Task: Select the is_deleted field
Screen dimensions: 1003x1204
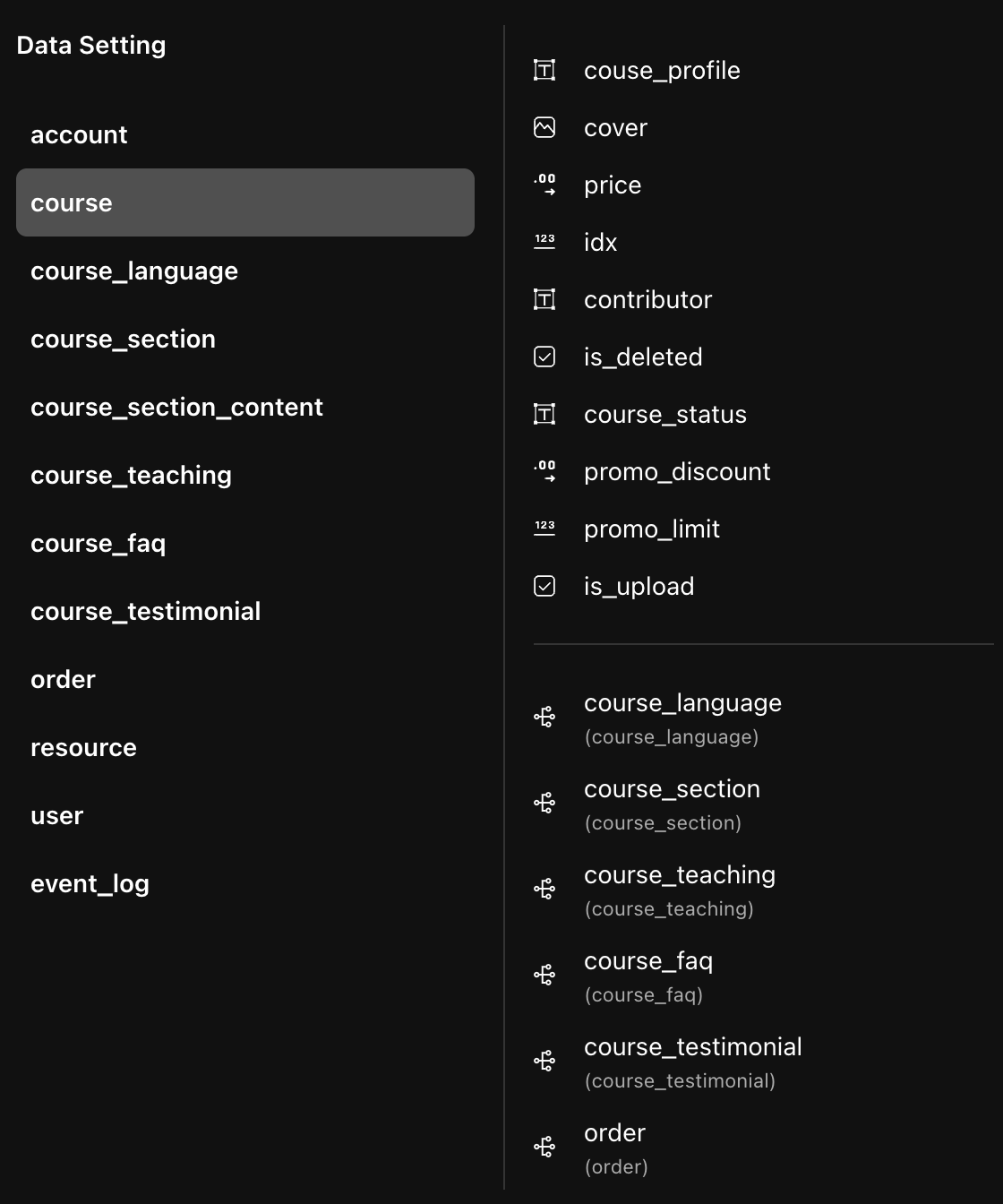Action: click(x=643, y=357)
